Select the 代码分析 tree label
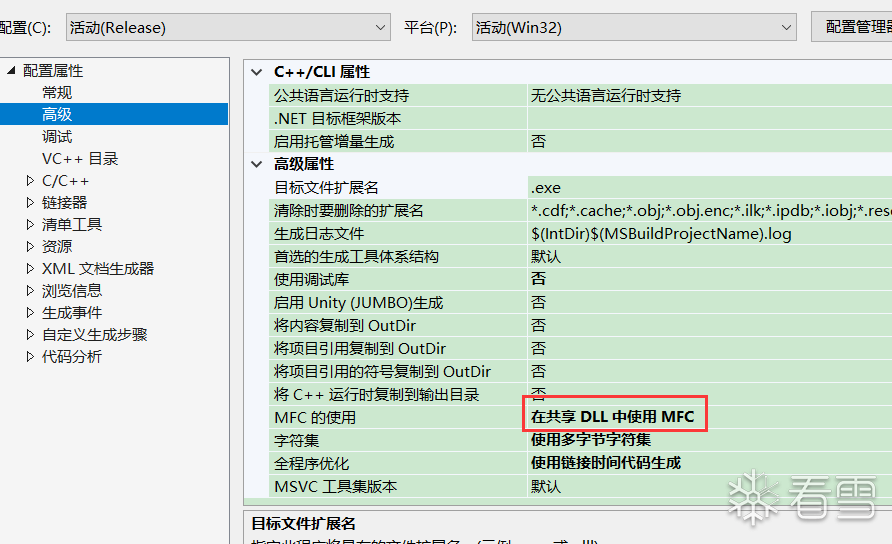892x544 pixels. tap(72, 357)
